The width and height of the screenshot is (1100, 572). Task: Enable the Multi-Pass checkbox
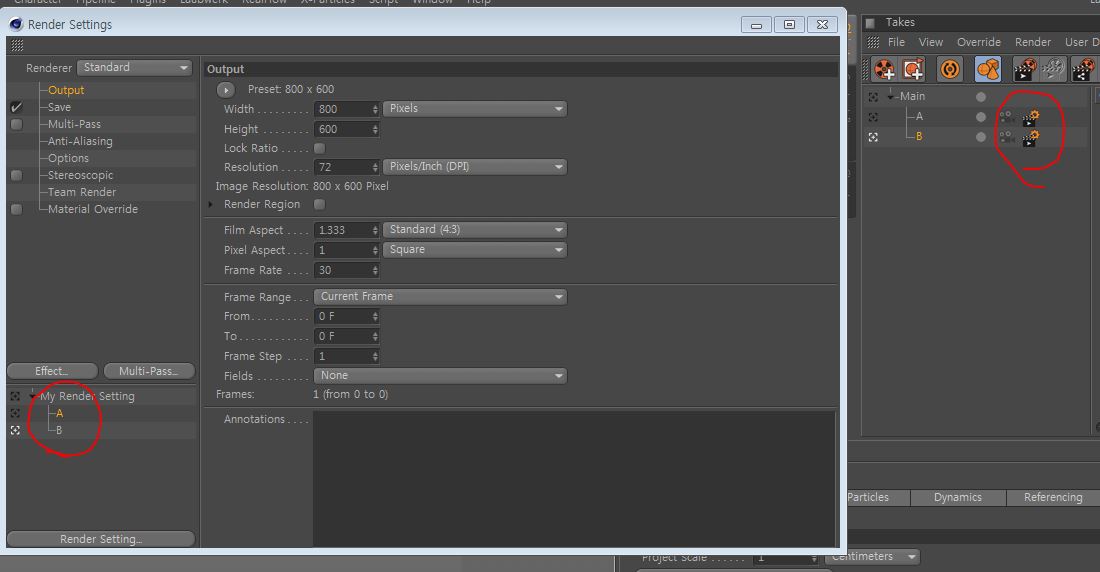pos(16,124)
